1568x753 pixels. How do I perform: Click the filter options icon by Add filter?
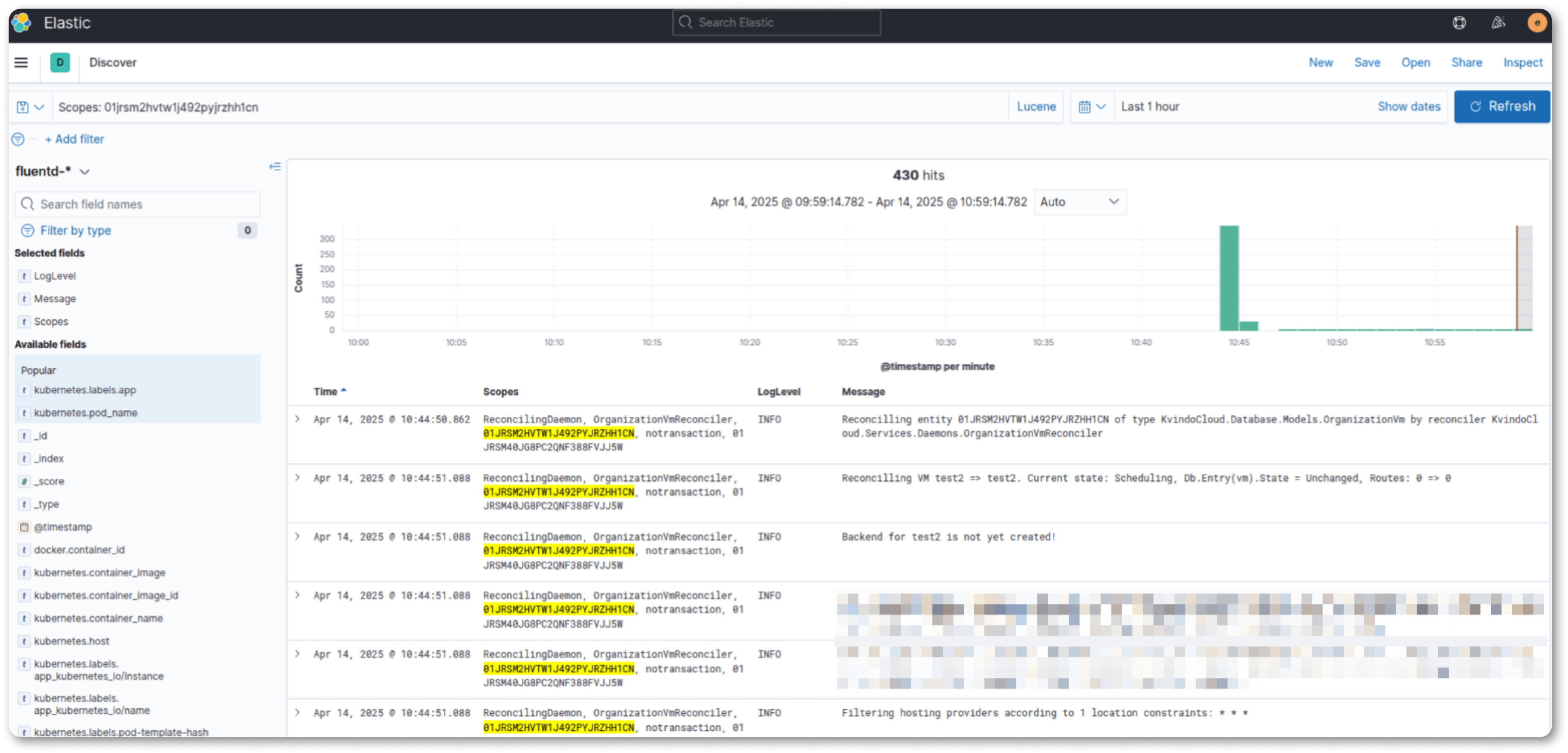[18, 140]
